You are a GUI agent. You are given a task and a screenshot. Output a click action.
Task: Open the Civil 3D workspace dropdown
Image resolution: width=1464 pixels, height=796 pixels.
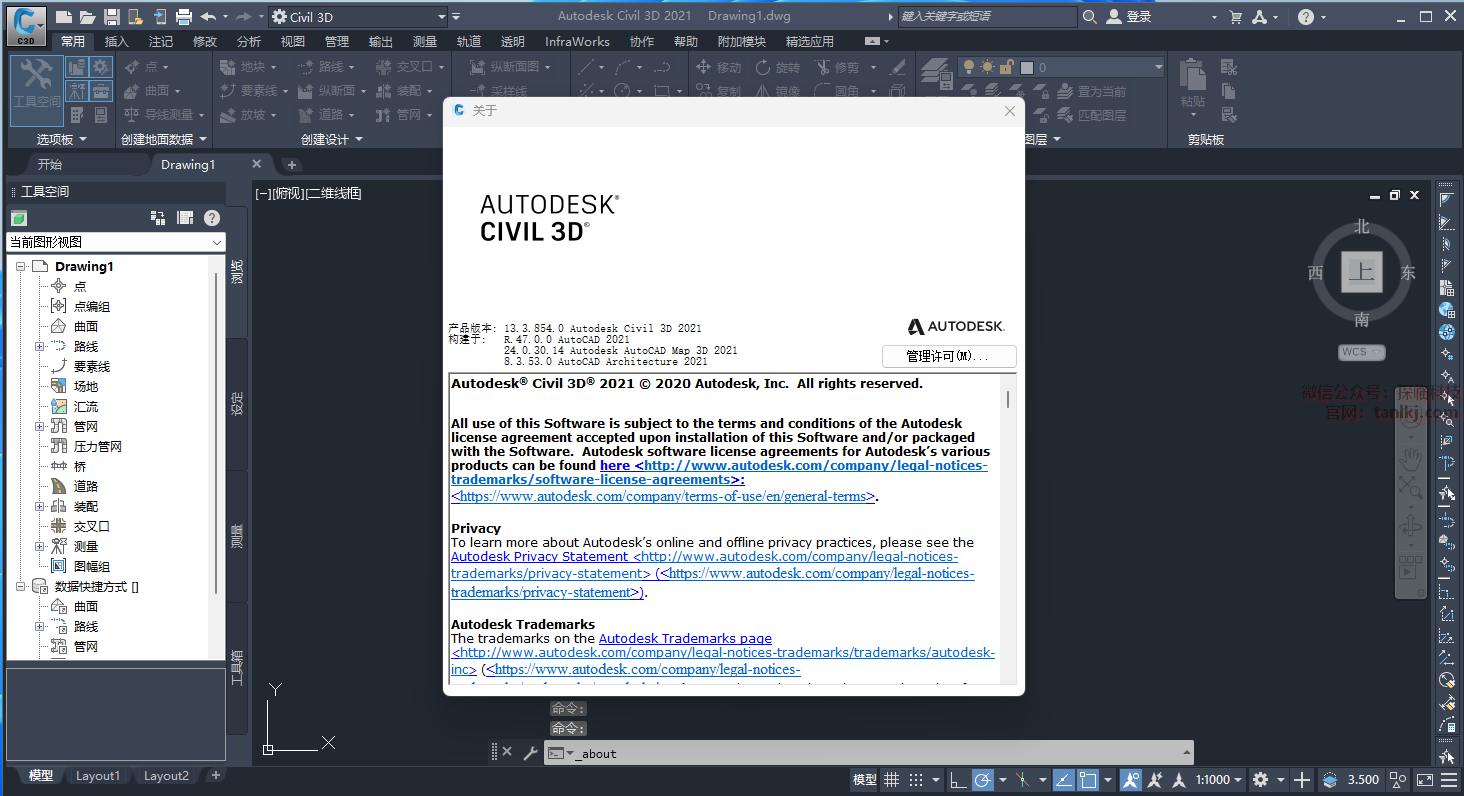357,17
